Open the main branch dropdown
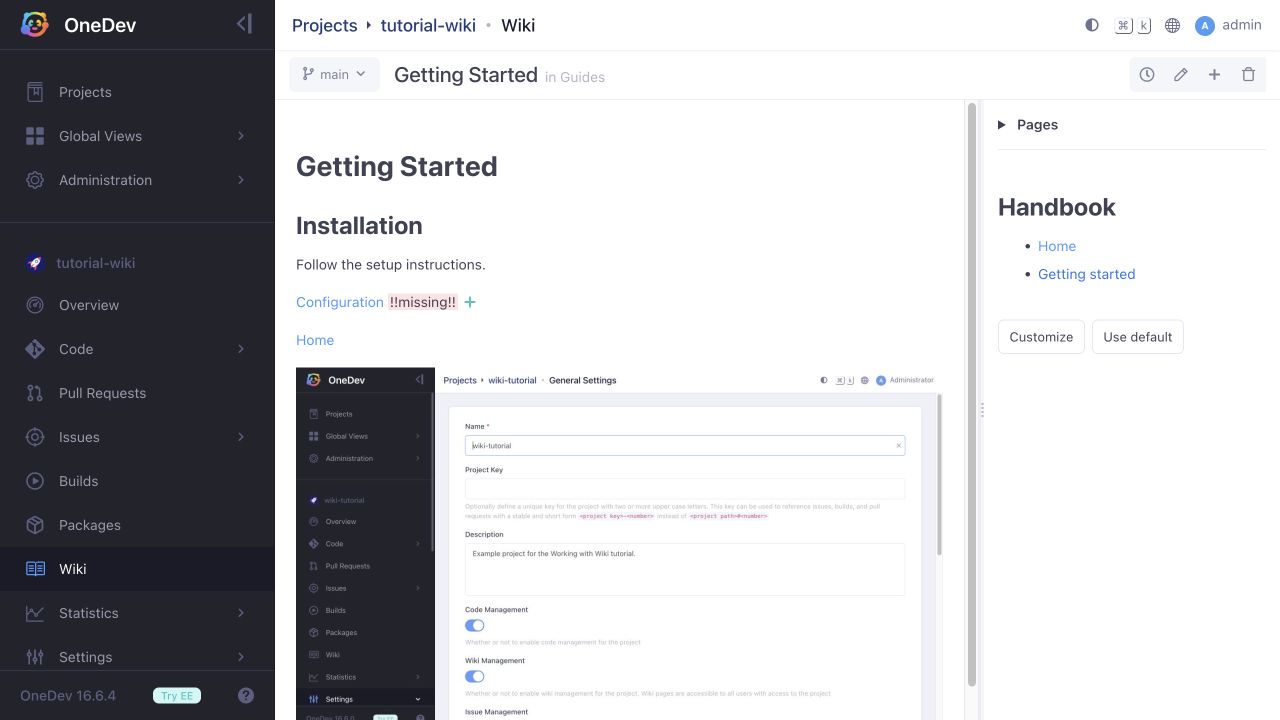1280x720 pixels. coord(334,75)
